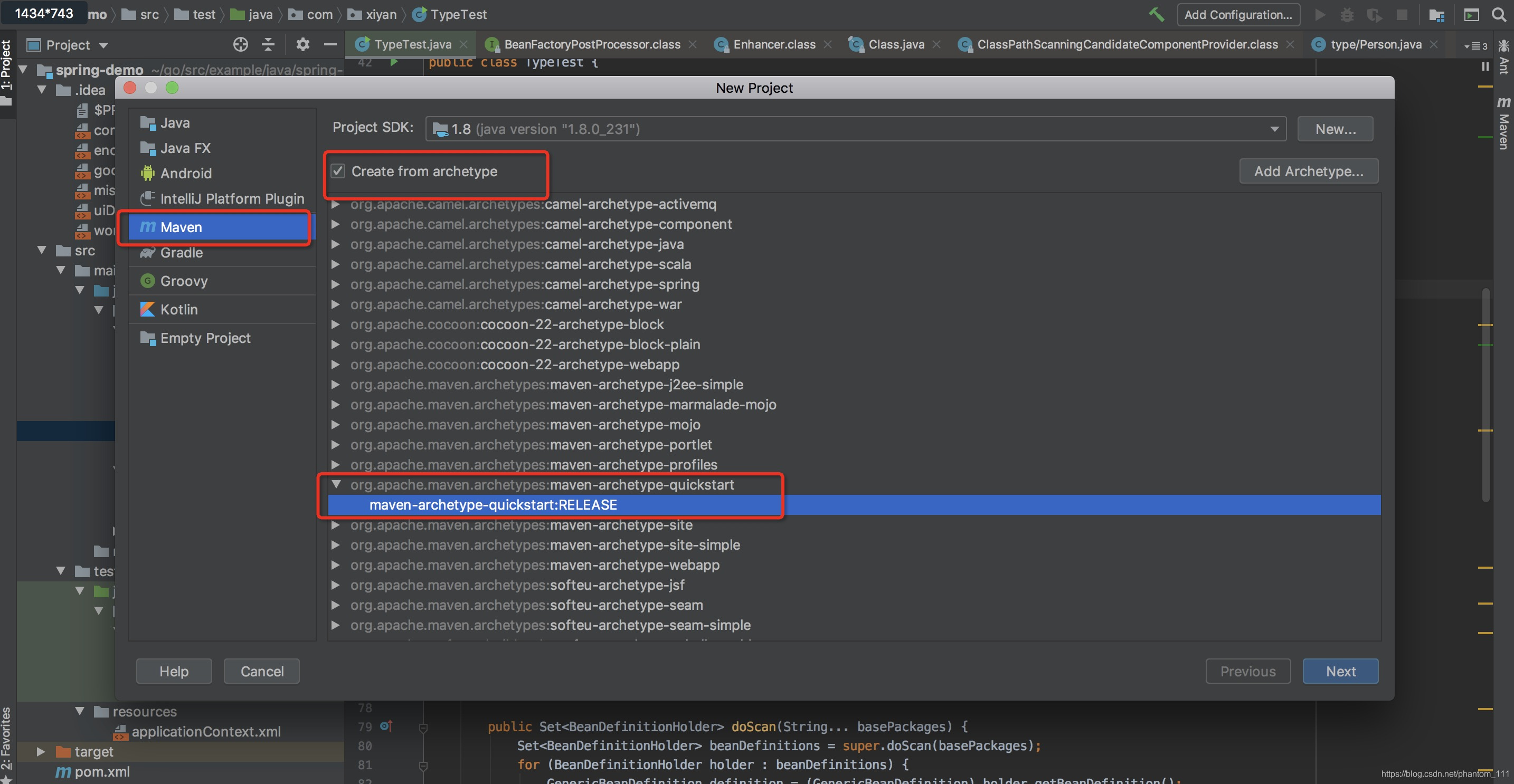Expand camel-archetype-activemq node
This screenshot has height=784, width=1514.
[x=336, y=204]
